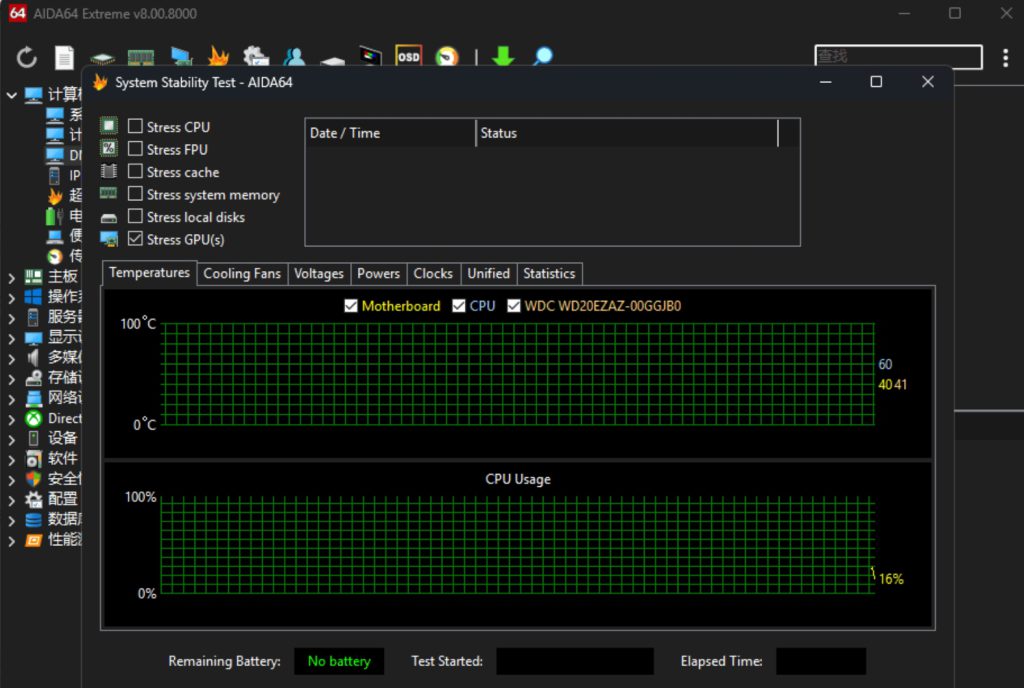1024x688 pixels.
Task: Expand the 操作系统 tree node arrow
Action: click(11, 298)
